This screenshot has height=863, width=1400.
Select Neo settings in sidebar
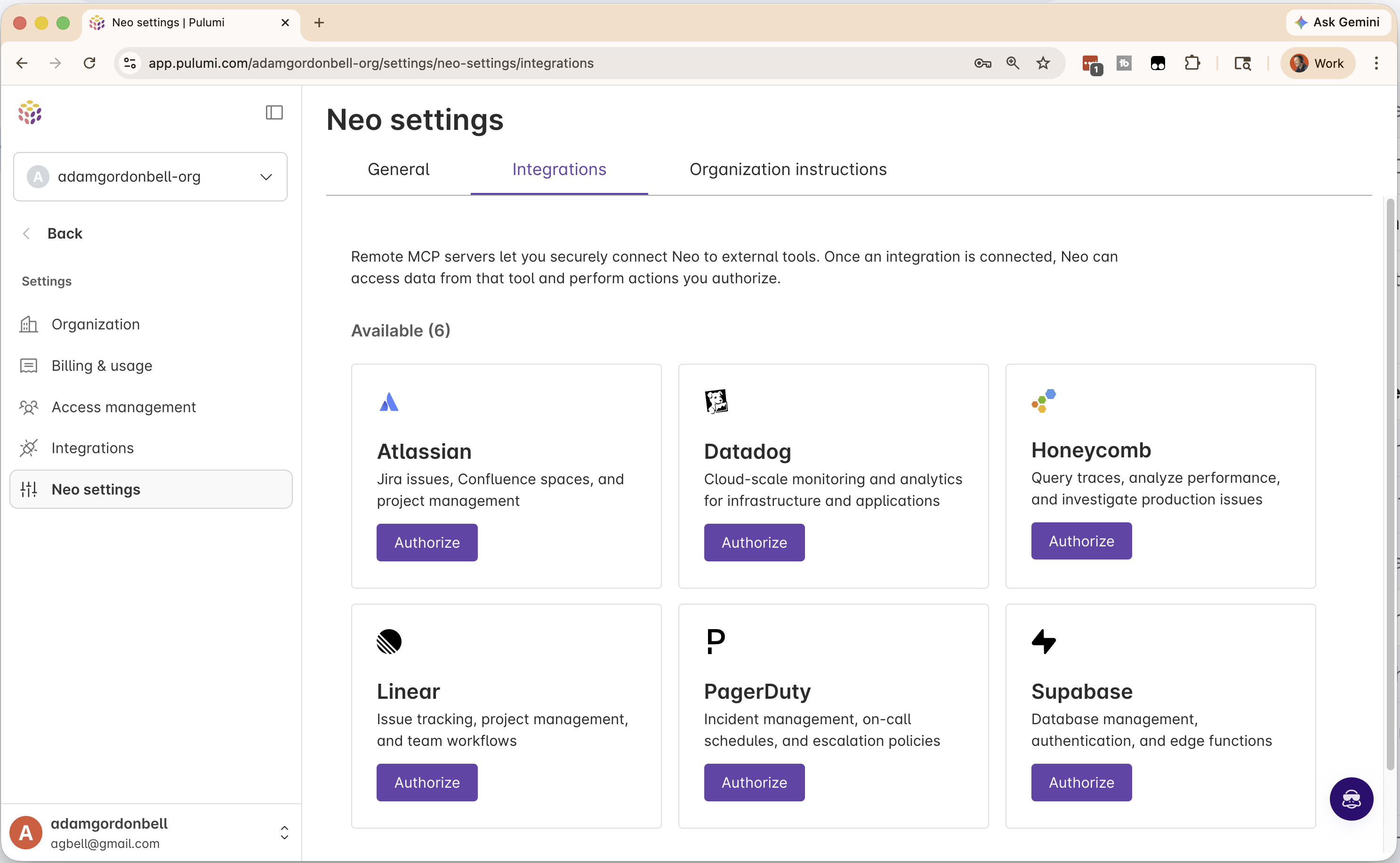pyautogui.click(x=151, y=489)
